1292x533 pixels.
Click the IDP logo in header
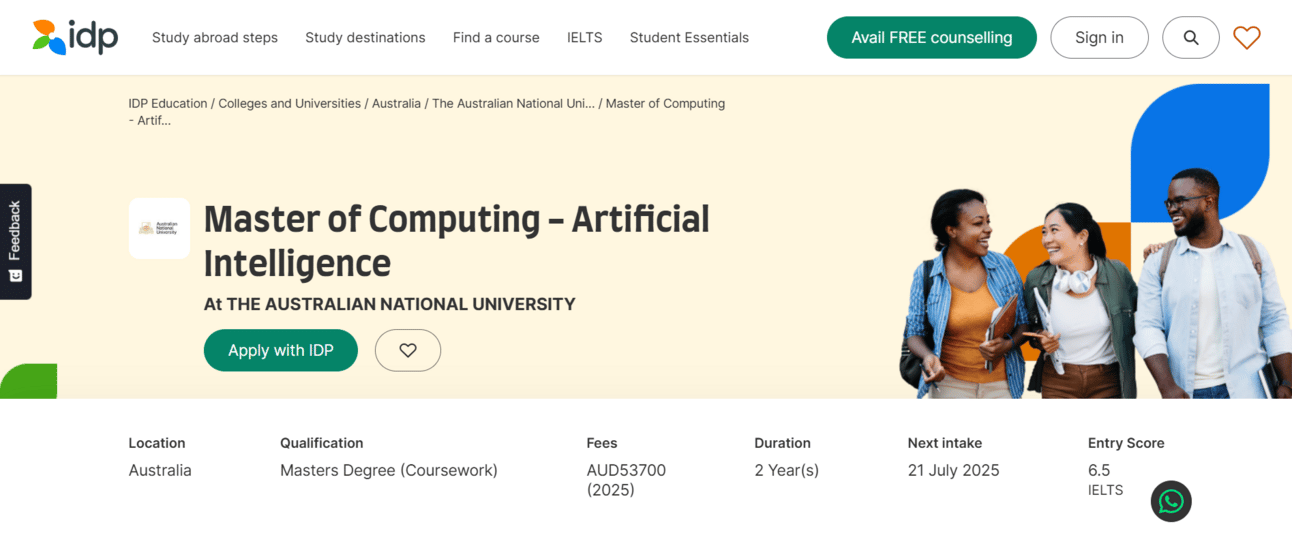(75, 37)
